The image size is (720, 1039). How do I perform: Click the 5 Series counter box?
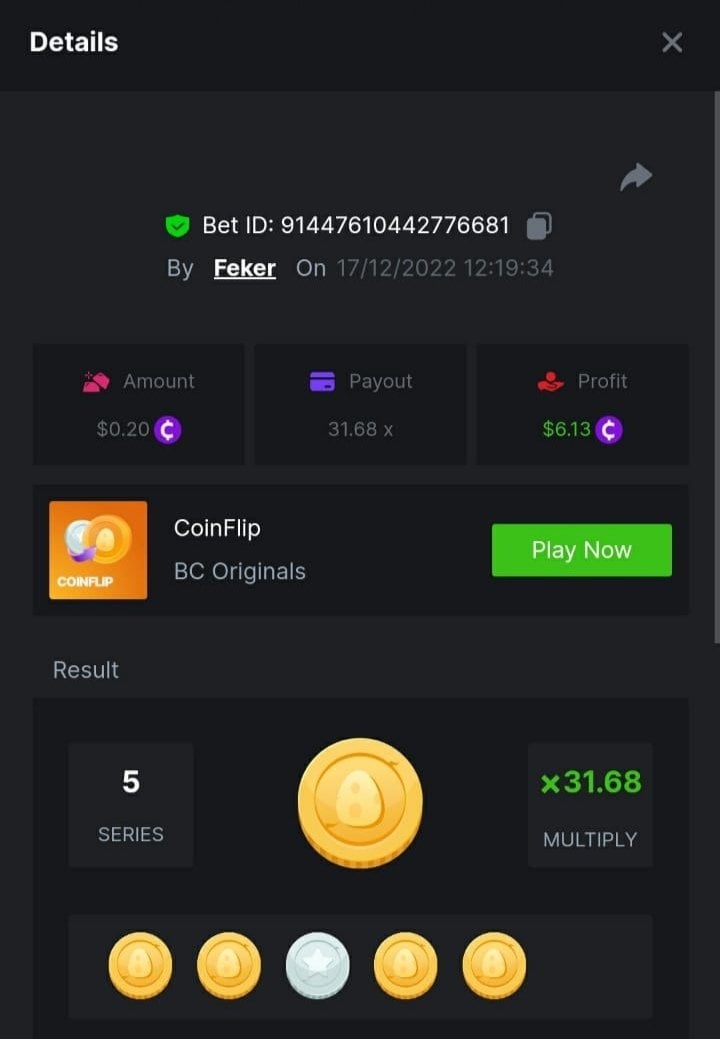point(131,804)
